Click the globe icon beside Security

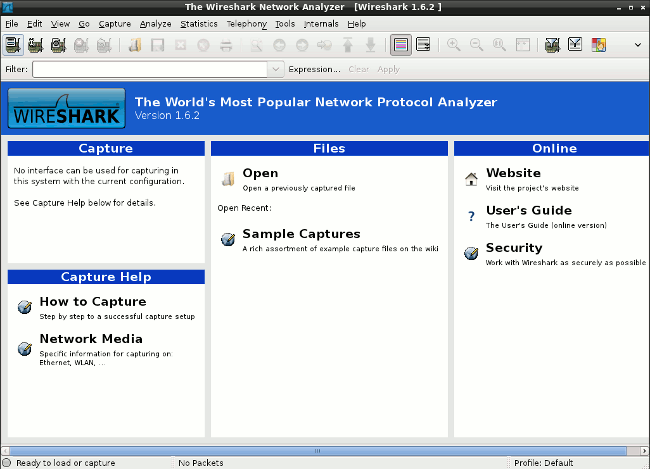point(471,253)
